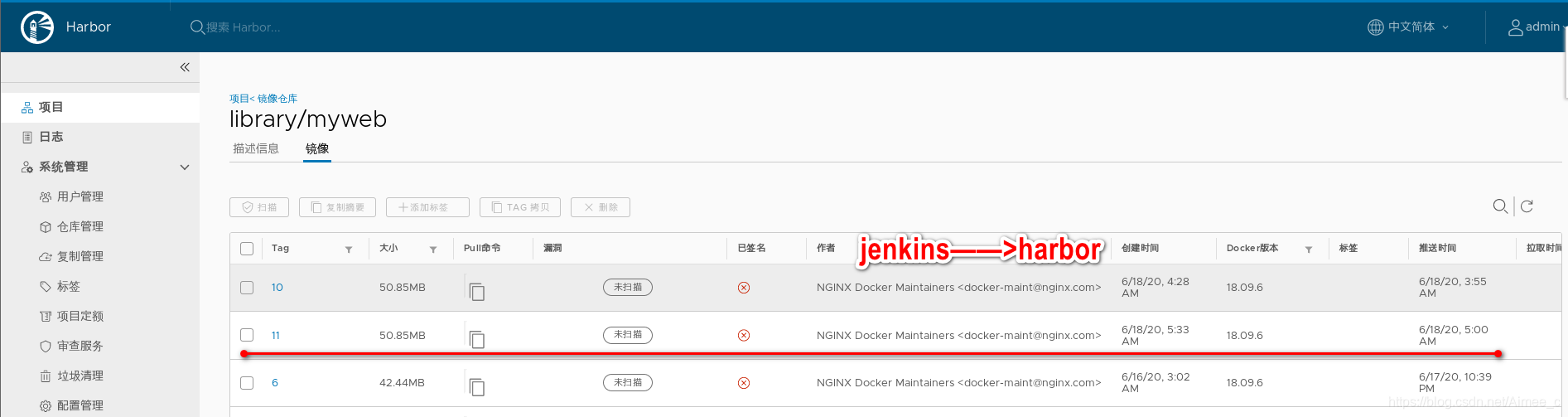Open the 大小 column filter icon
Image resolution: width=1568 pixels, height=417 pixels.
click(433, 250)
